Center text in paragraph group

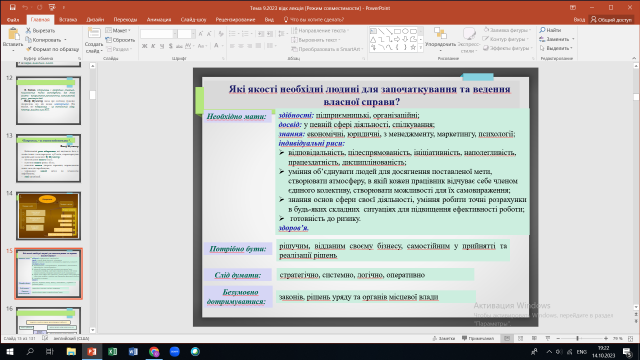241,46
